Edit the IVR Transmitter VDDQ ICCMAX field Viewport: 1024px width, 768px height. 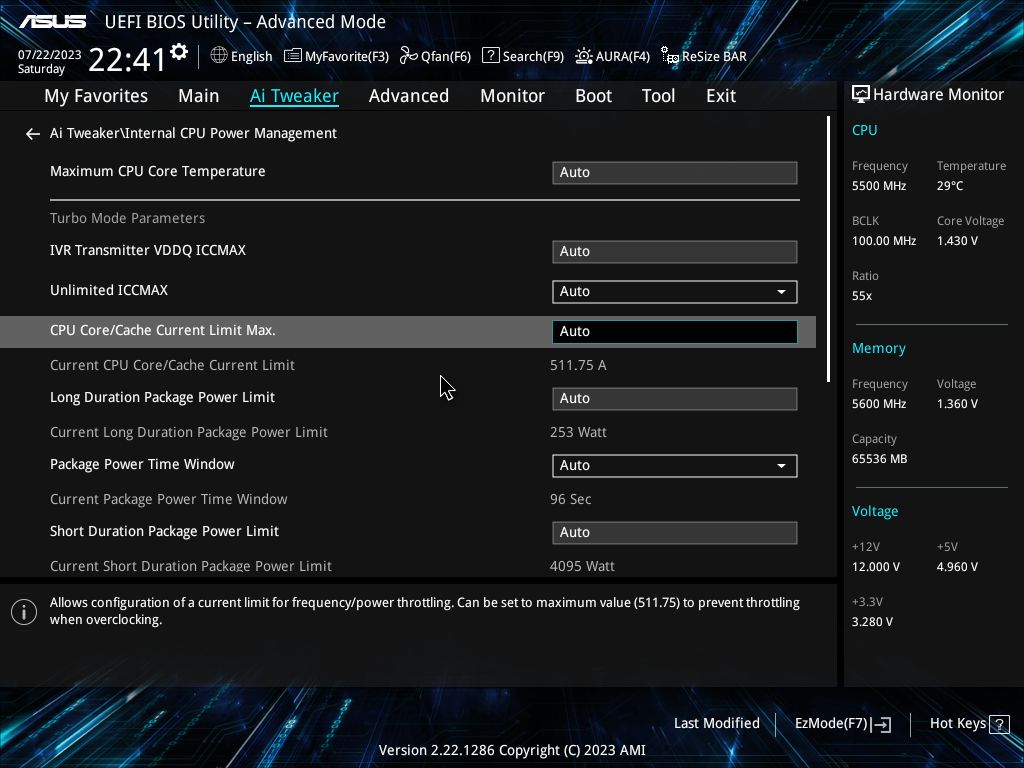[x=675, y=252]
